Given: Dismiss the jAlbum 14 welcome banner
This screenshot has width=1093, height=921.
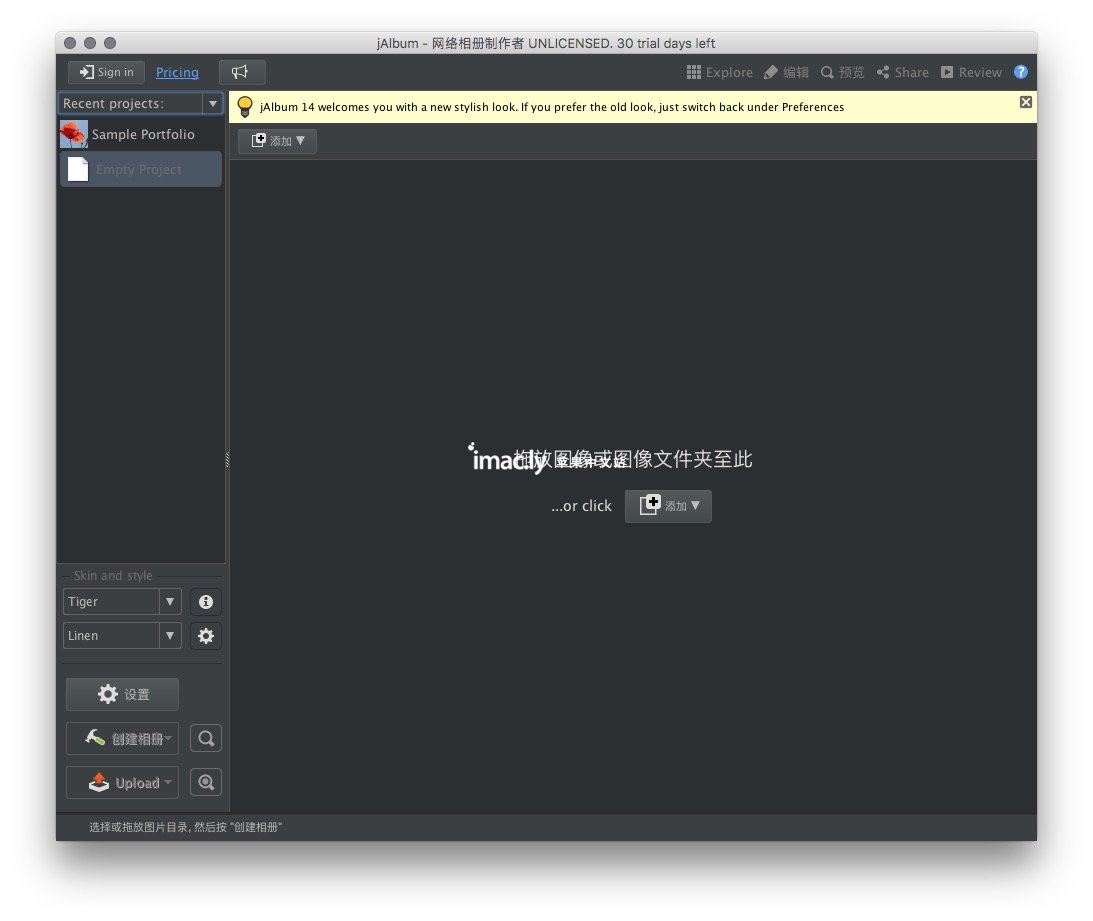Looking at the screenshot, I should click(x=1025, y=102).
